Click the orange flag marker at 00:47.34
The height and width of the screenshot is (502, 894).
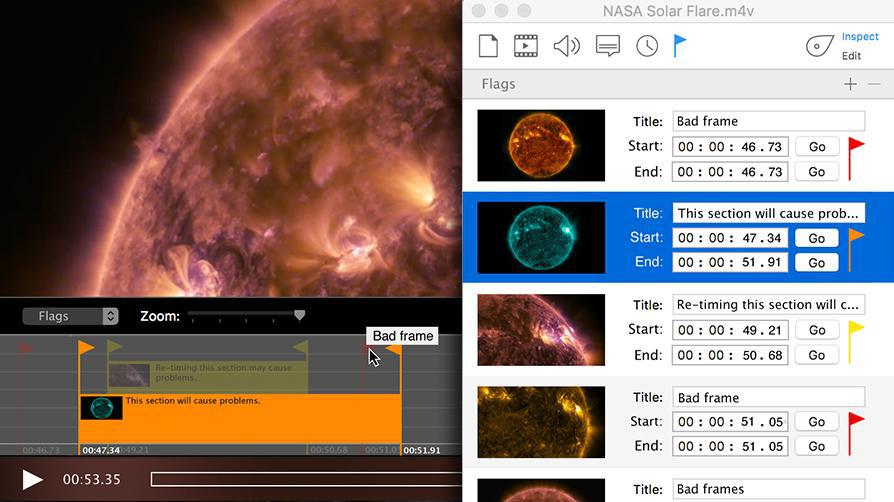tap(86, 348)
